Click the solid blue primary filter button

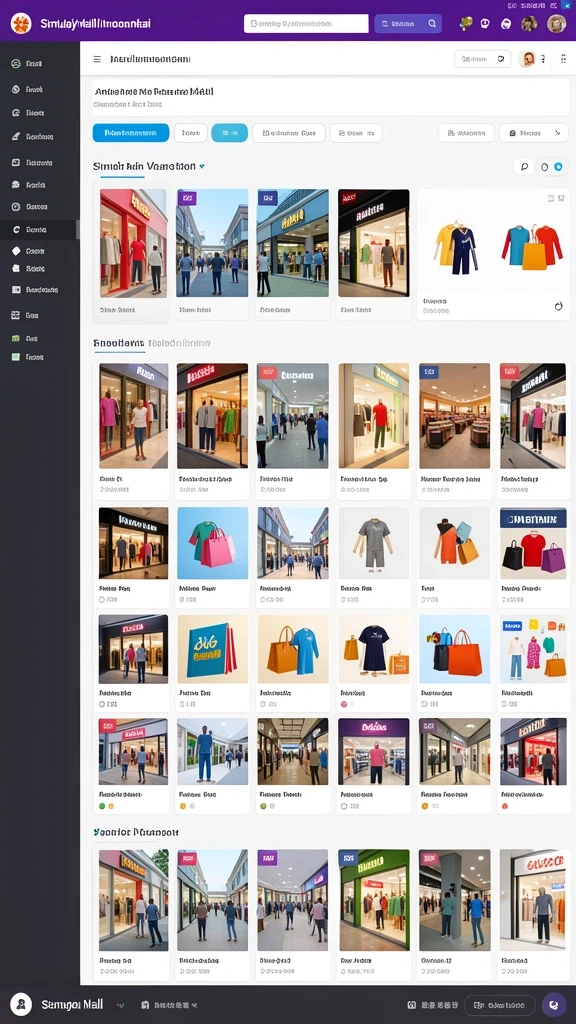tap(131, 133)
